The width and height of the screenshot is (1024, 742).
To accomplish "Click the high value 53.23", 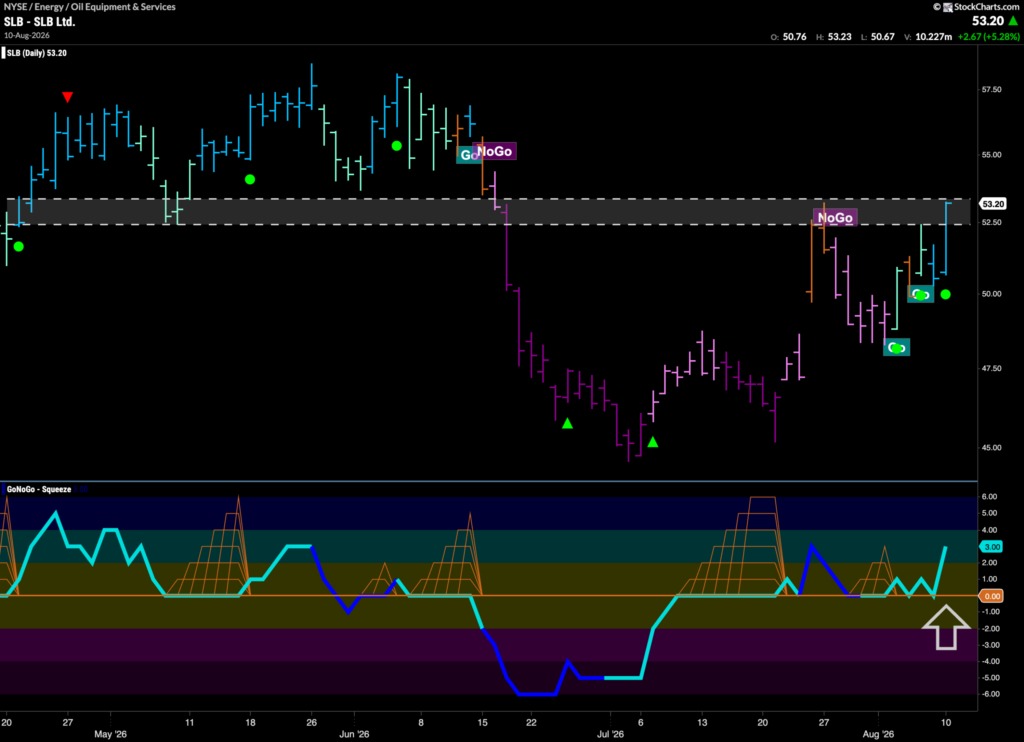I will point(839,37).
